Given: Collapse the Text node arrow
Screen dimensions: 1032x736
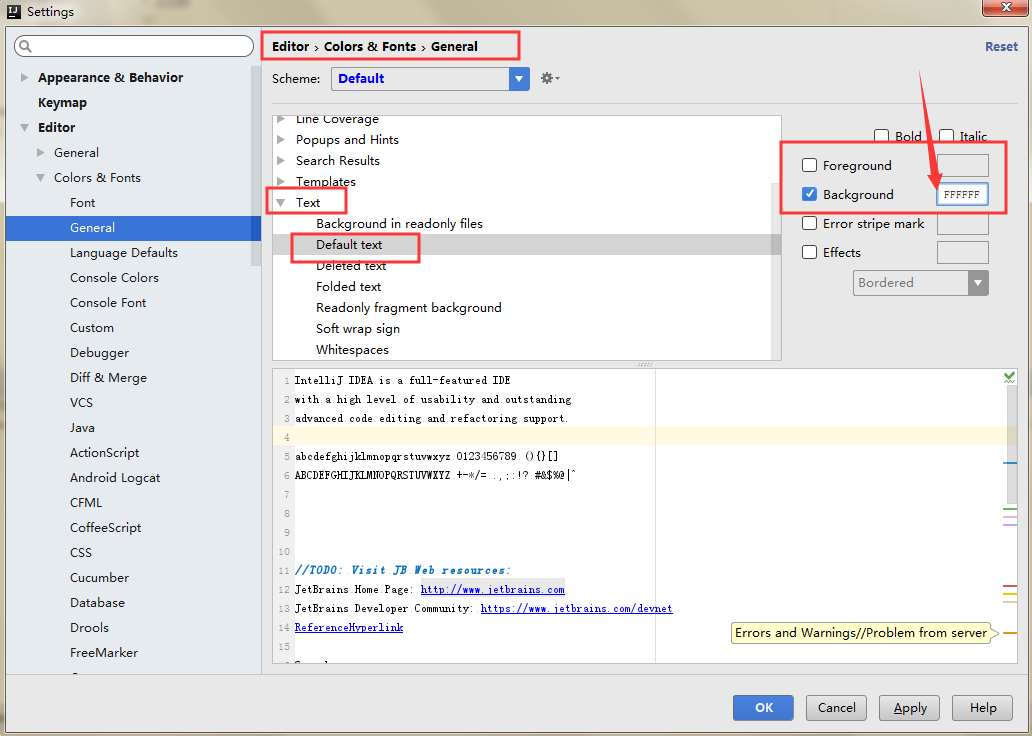Looking at the screenshot, I should pos(281,203).
